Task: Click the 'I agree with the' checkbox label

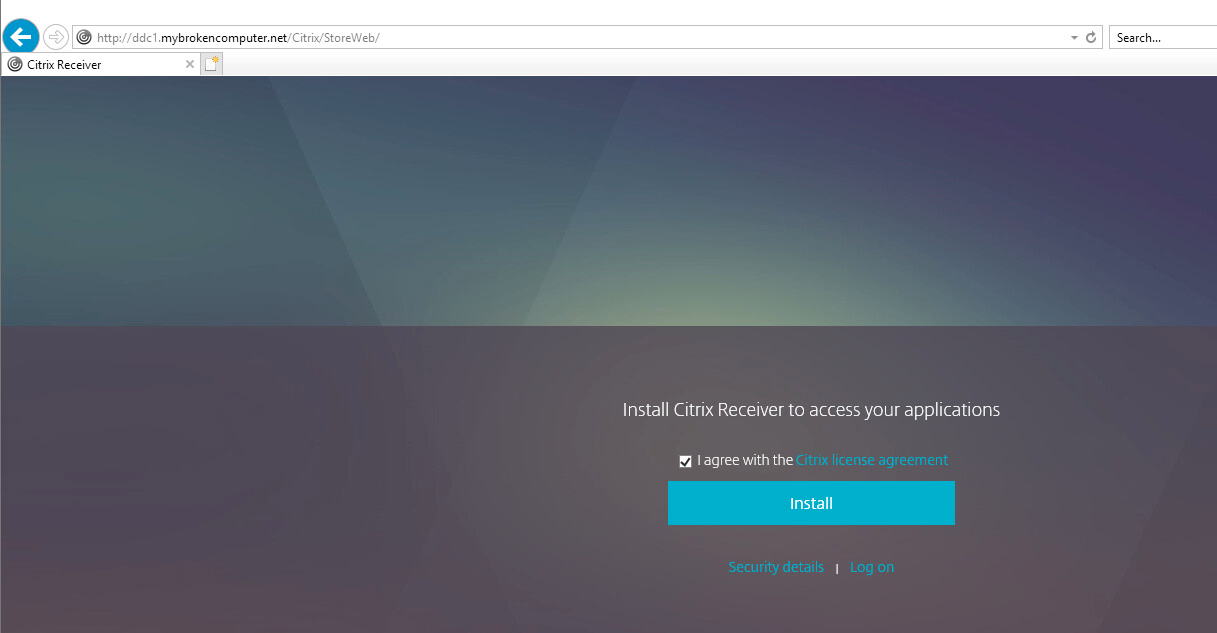Action: click(744, 460)
